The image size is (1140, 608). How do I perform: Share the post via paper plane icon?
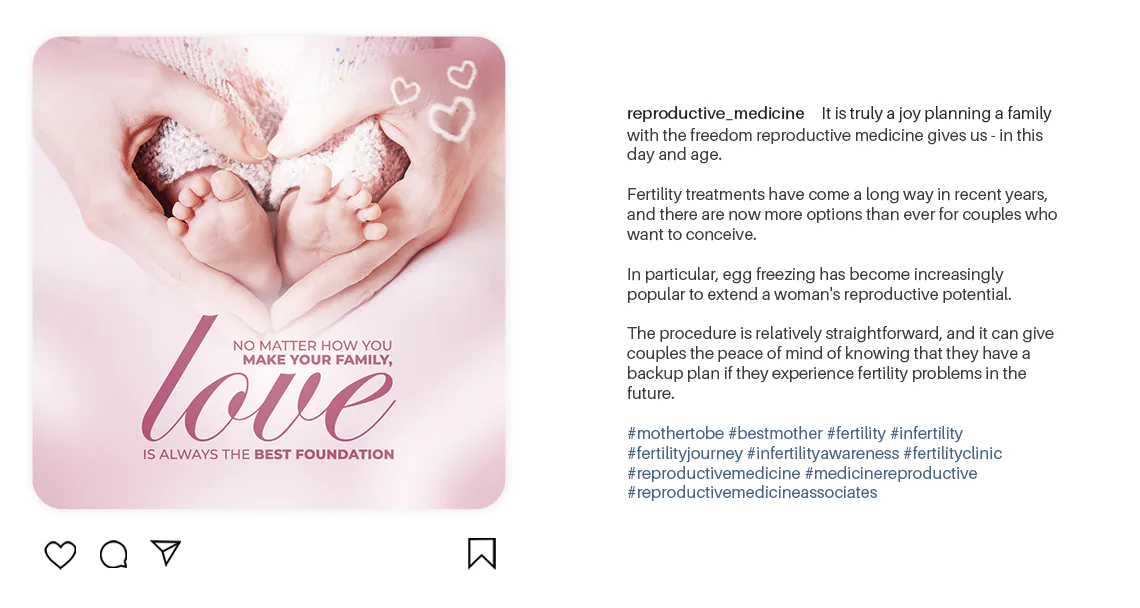coord(166,553)
